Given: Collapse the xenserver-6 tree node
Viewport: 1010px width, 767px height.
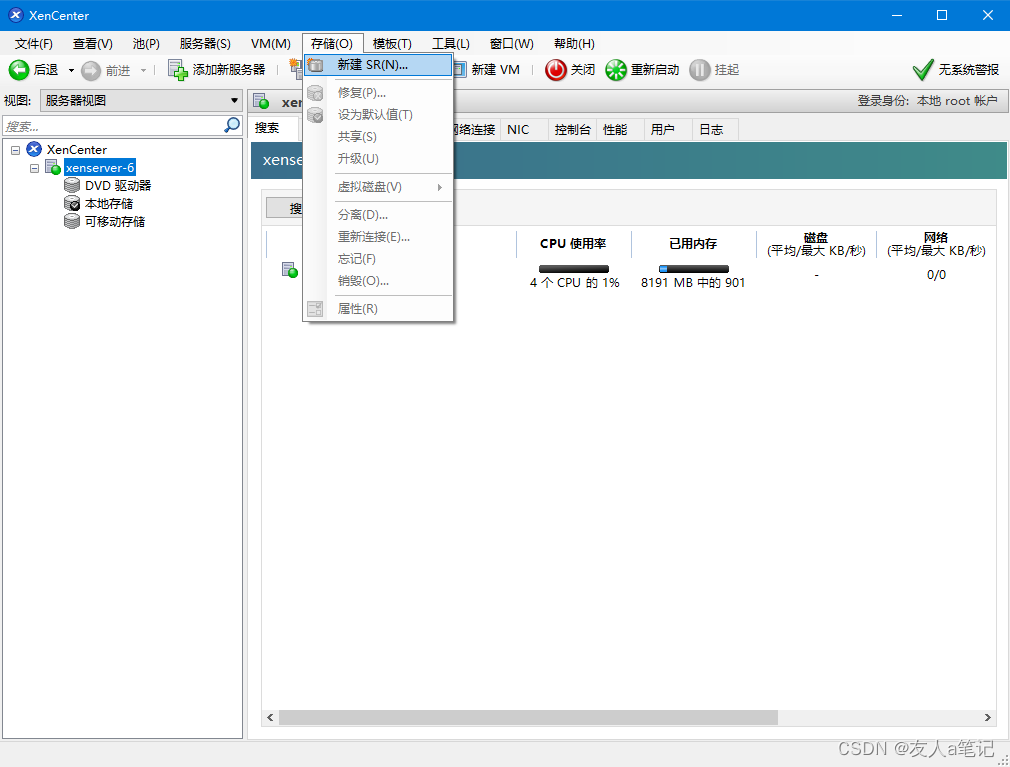Looking at the screenshot, I should 35,168.
